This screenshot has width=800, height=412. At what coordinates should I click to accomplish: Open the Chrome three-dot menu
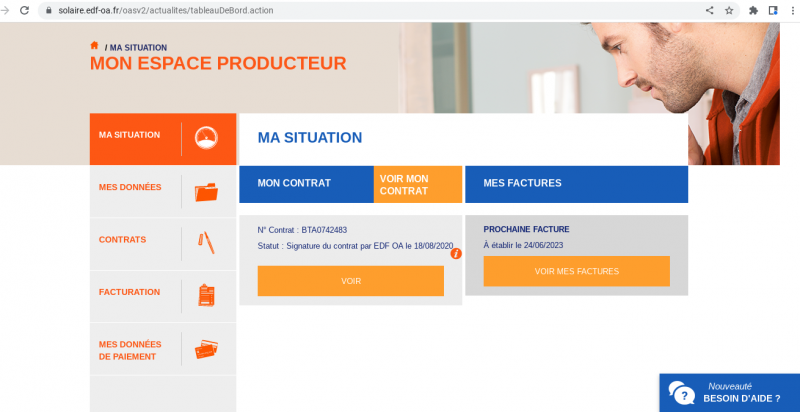click(792, 10)
